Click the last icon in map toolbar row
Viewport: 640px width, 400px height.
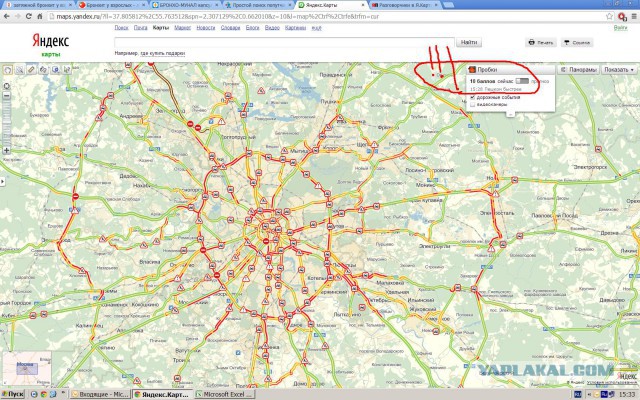(67, 70)
